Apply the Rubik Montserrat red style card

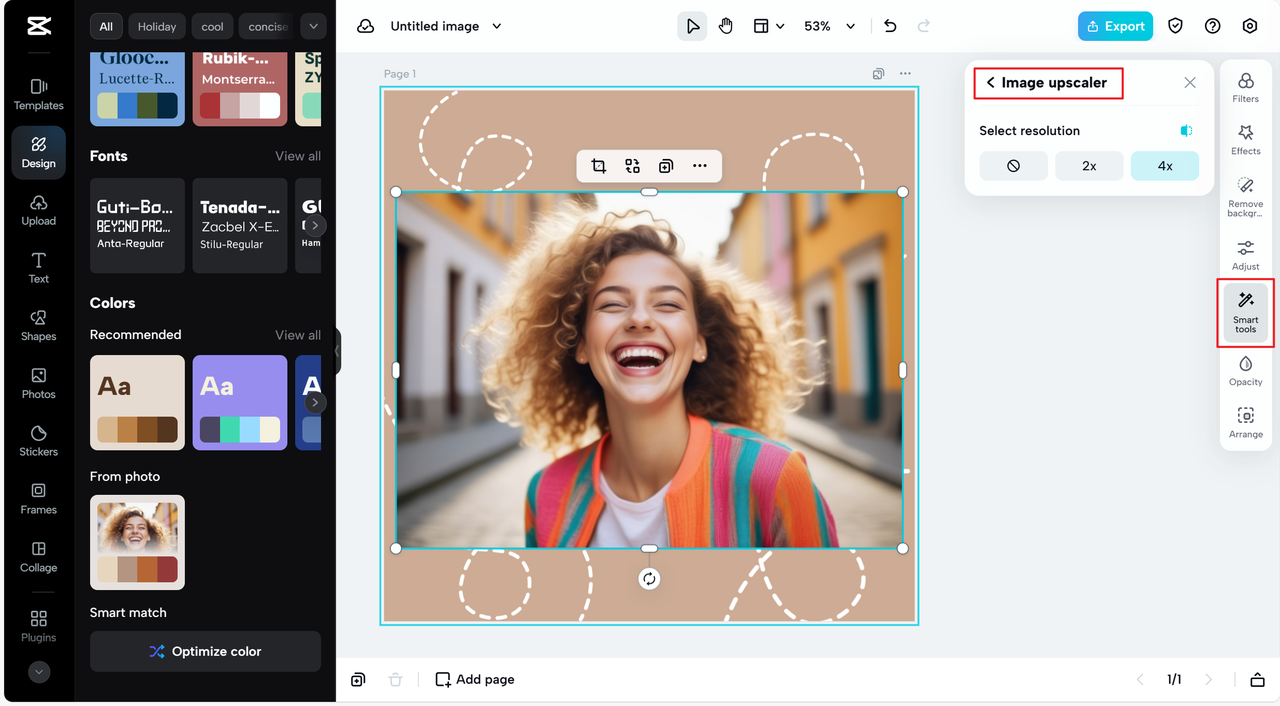point(240,89)
